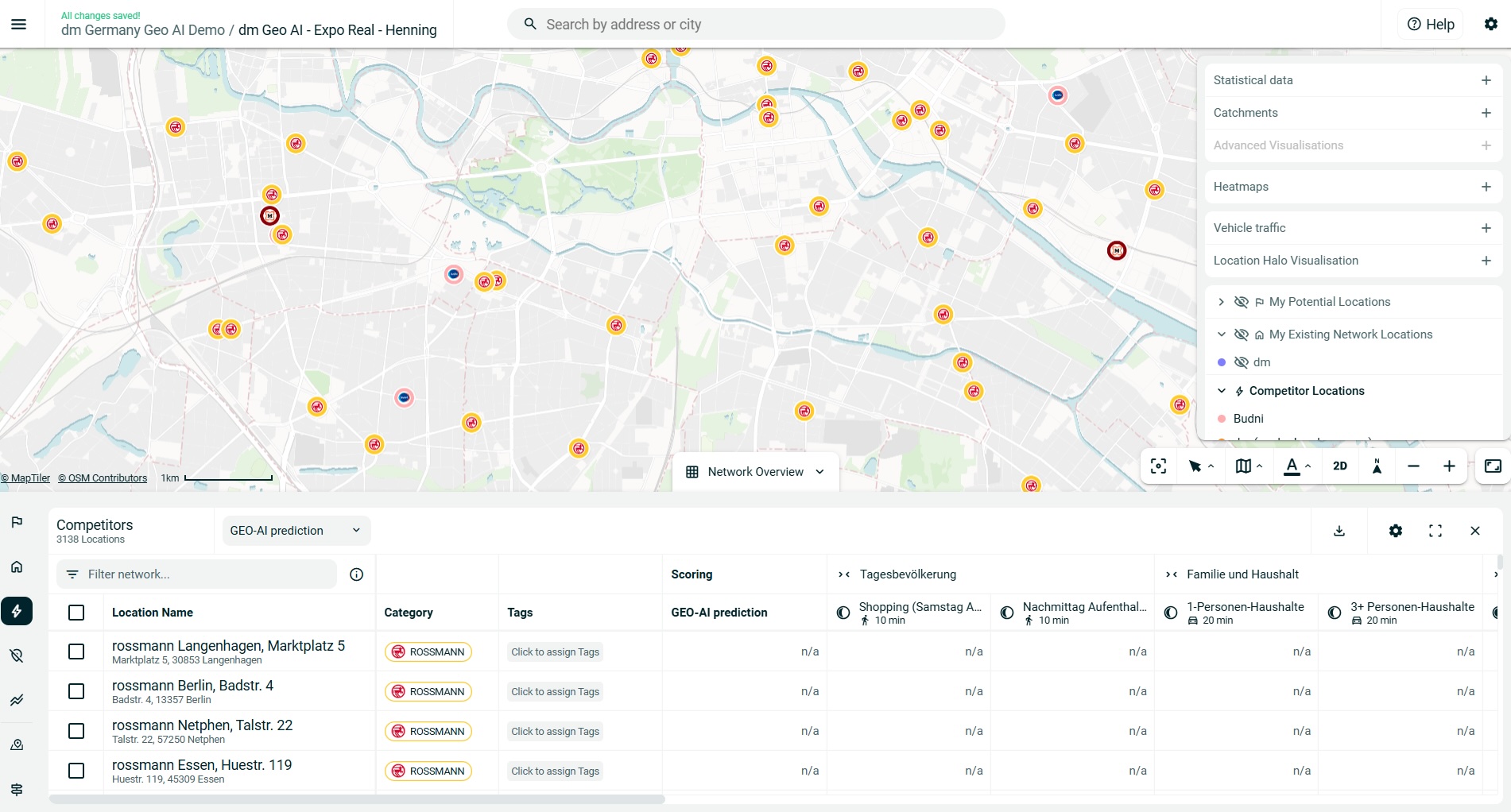The height and width of the screenshot is (812, 1511).
Task: Check rossmann Netphen row checkbox
Action: click(x=76, y=731)
